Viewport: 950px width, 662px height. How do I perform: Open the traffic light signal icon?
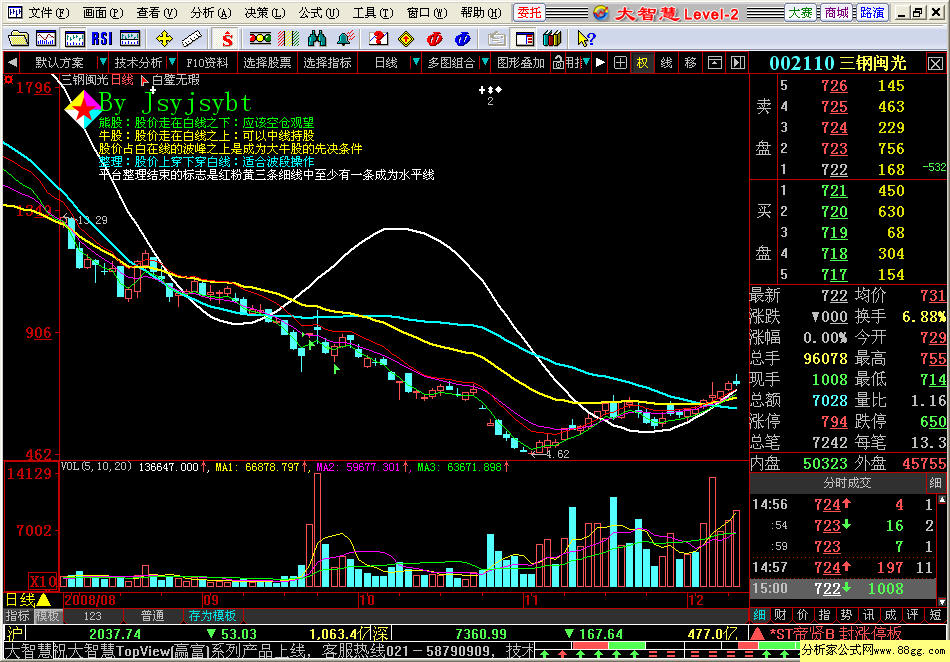point(261,39)
